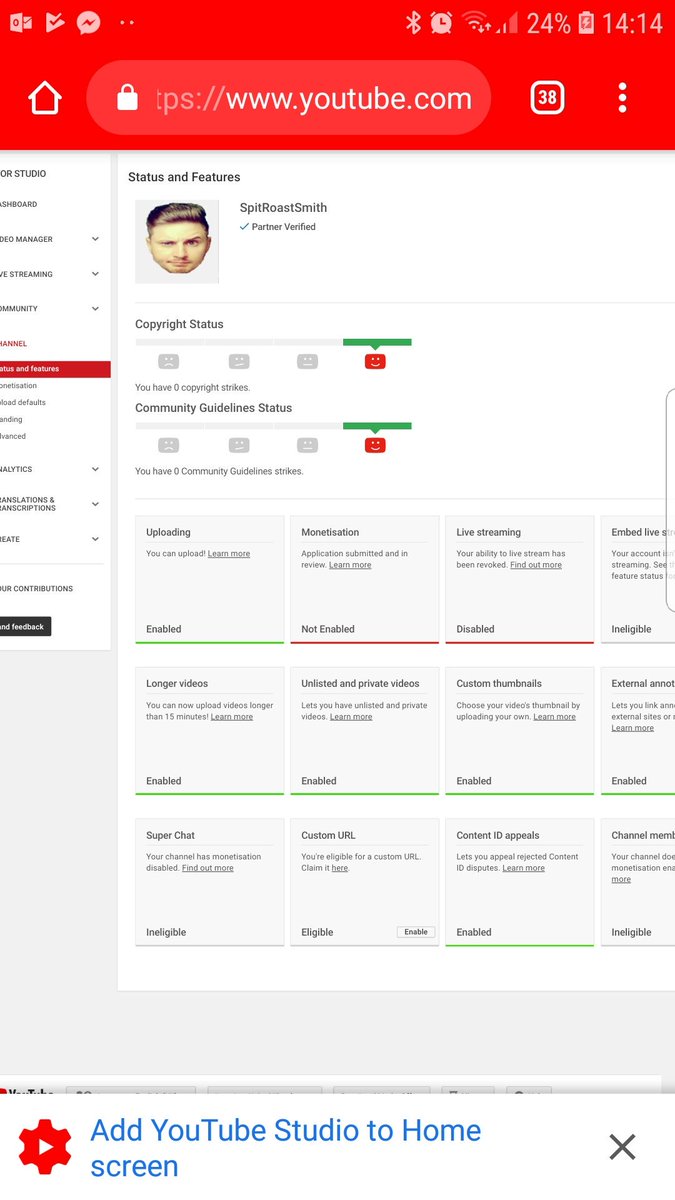Click the Eligible status on Custom URL card
This screenshot has width=675, height=1200.
(317, 932)
